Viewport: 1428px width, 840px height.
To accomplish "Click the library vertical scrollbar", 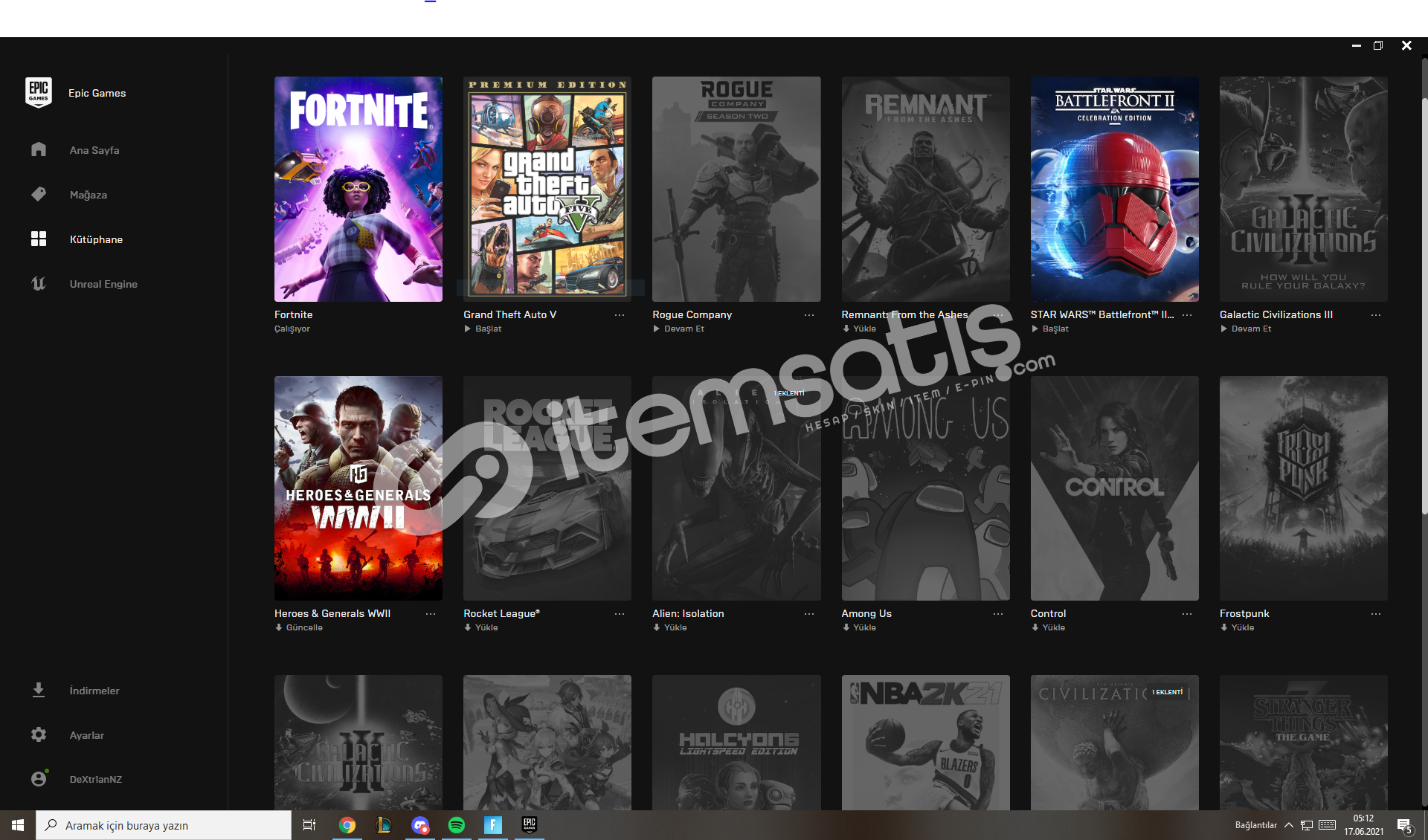I will click(1424, 305).
